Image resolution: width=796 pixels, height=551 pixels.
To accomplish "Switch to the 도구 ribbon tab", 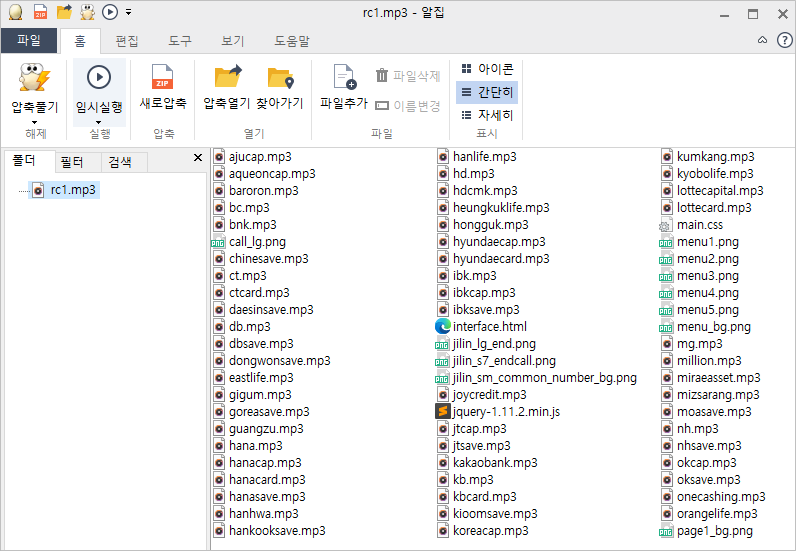I will 180,41.
